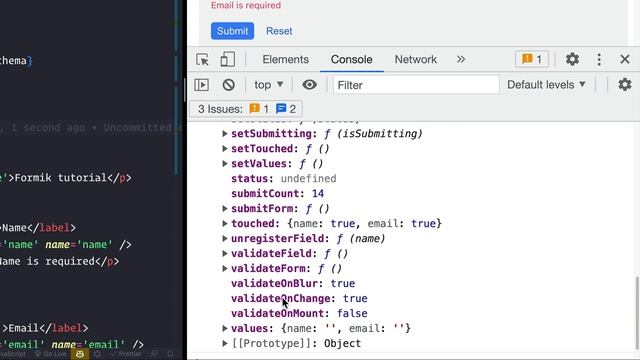Open the top JavaScript context dropdown
640x360 pixels.
(269, 85)
